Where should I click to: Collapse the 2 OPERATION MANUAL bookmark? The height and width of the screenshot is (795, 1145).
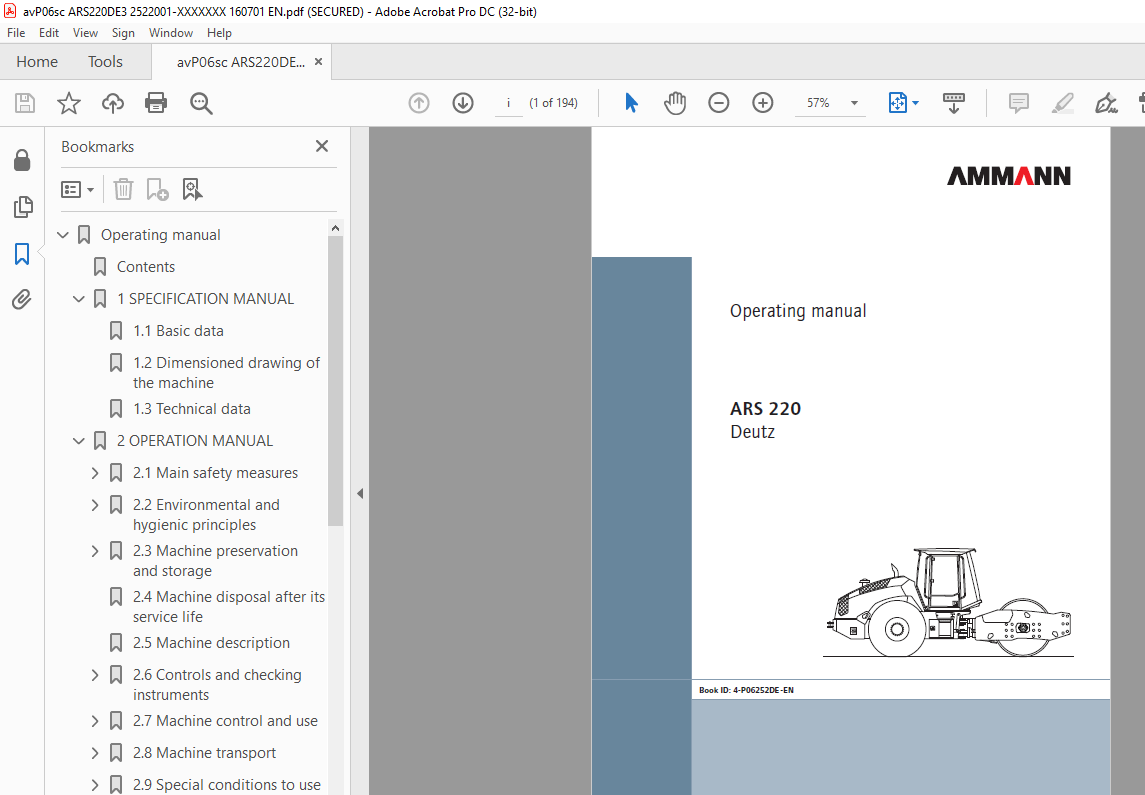[79, 441]
